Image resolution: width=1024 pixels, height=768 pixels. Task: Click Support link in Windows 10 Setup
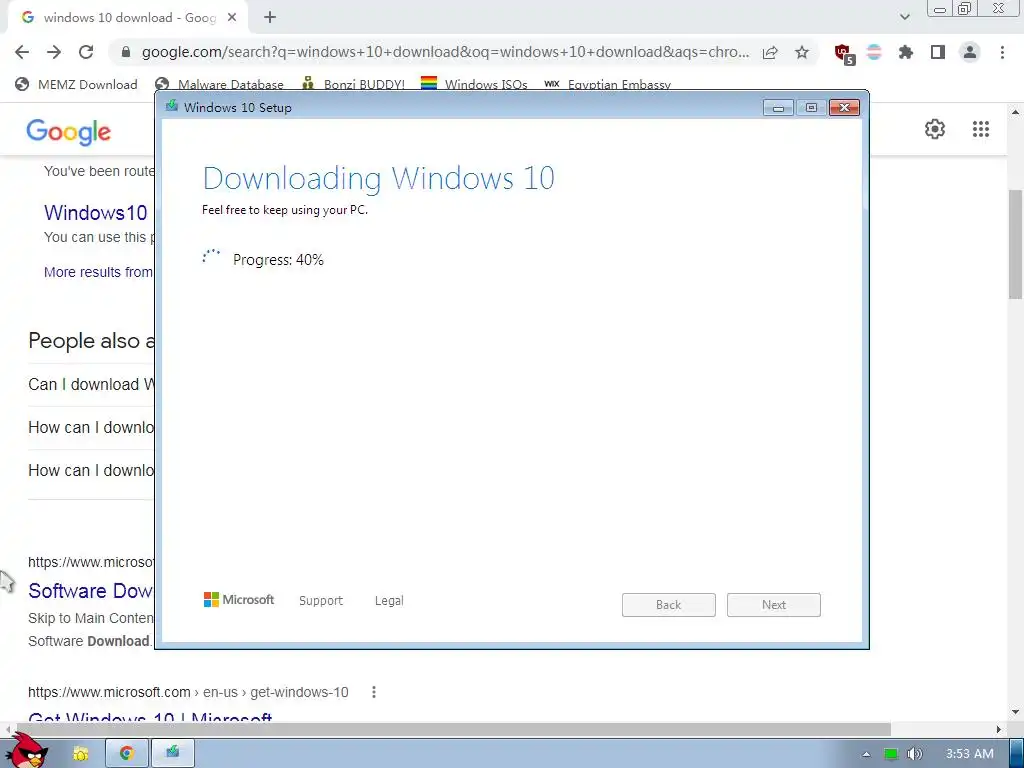321,600
